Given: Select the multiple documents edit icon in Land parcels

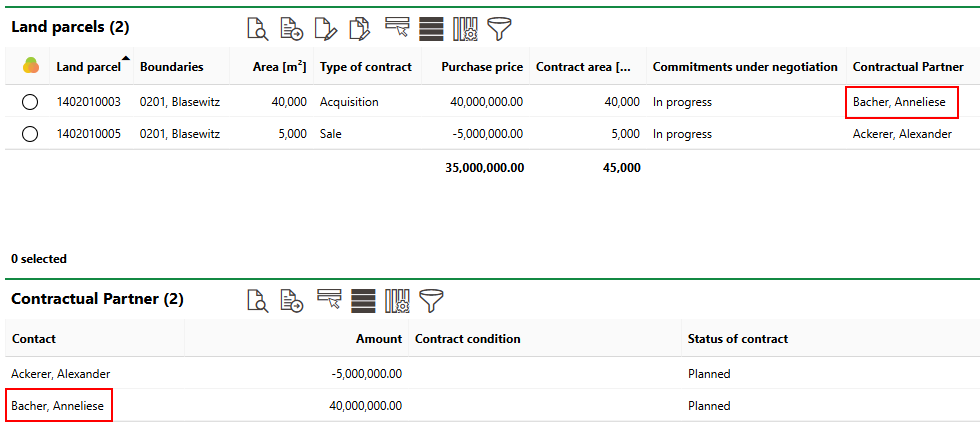Looking at the screenshot, I should coord(360,29).
